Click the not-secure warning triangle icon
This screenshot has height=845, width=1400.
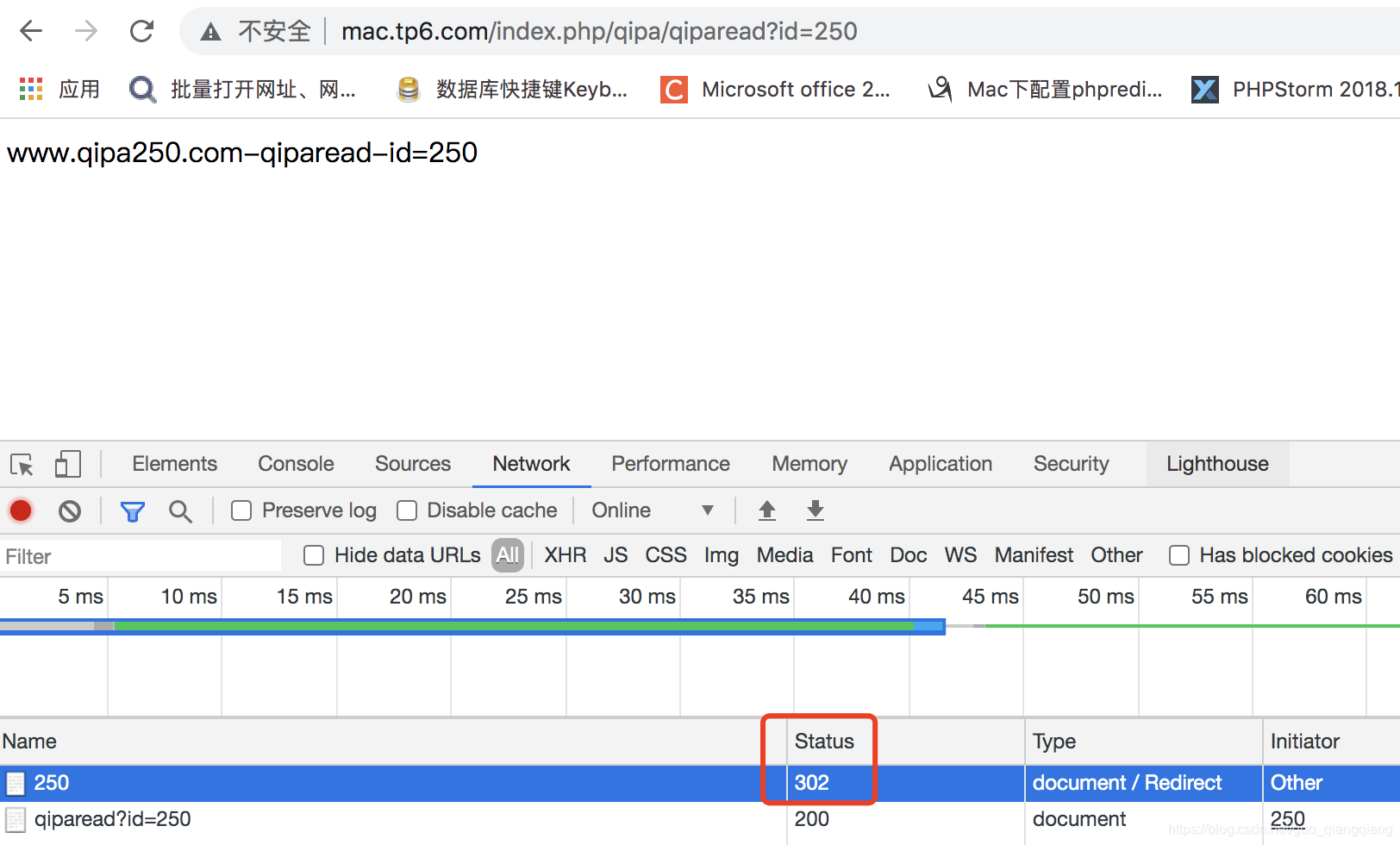210,32
